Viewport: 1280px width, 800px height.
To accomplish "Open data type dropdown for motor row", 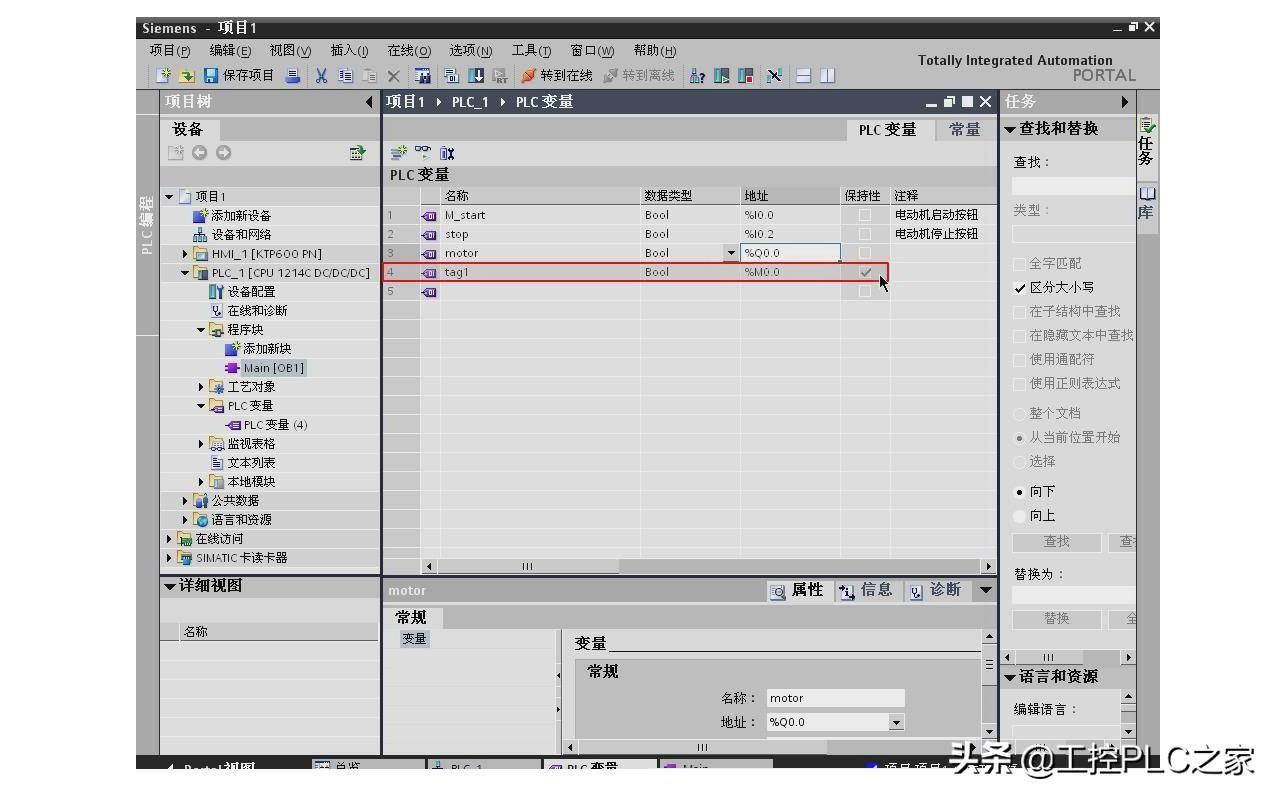I will click(731, 253).
